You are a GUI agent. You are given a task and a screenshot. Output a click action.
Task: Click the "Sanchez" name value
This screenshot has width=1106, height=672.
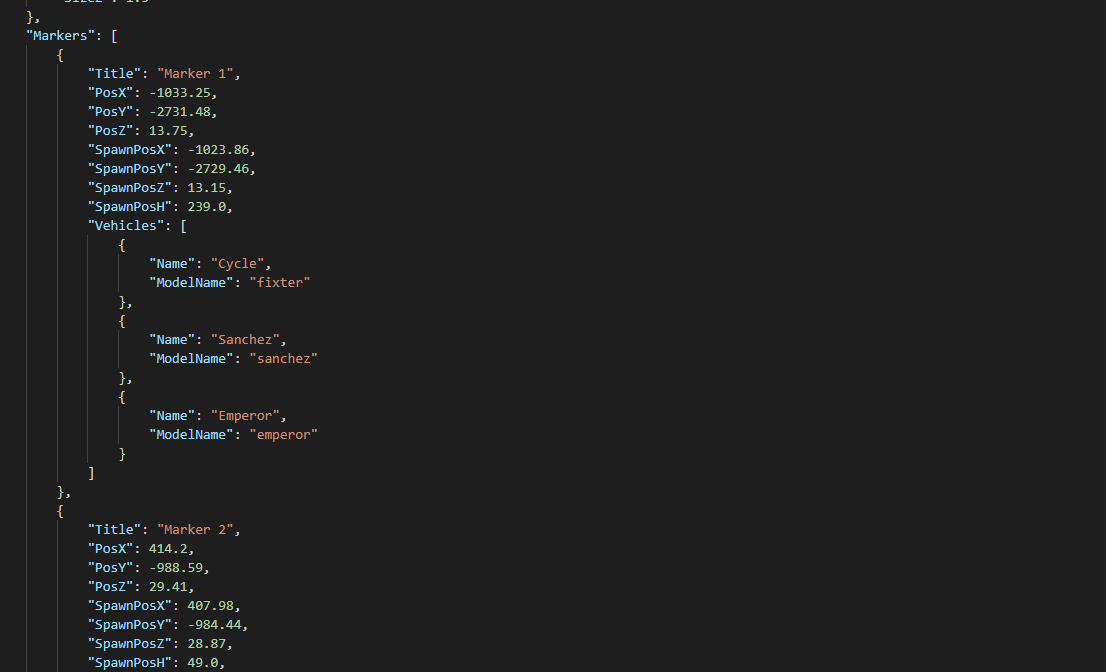tap(245, 339)
